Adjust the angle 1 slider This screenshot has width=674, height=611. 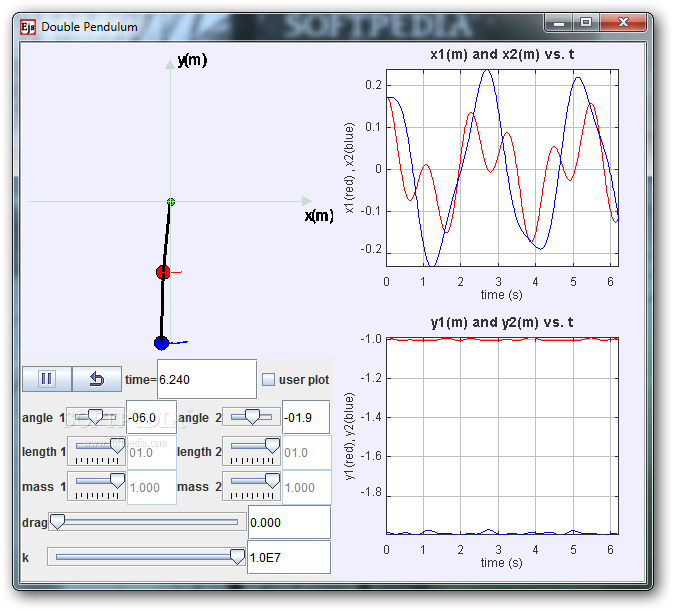coord(95,417)
